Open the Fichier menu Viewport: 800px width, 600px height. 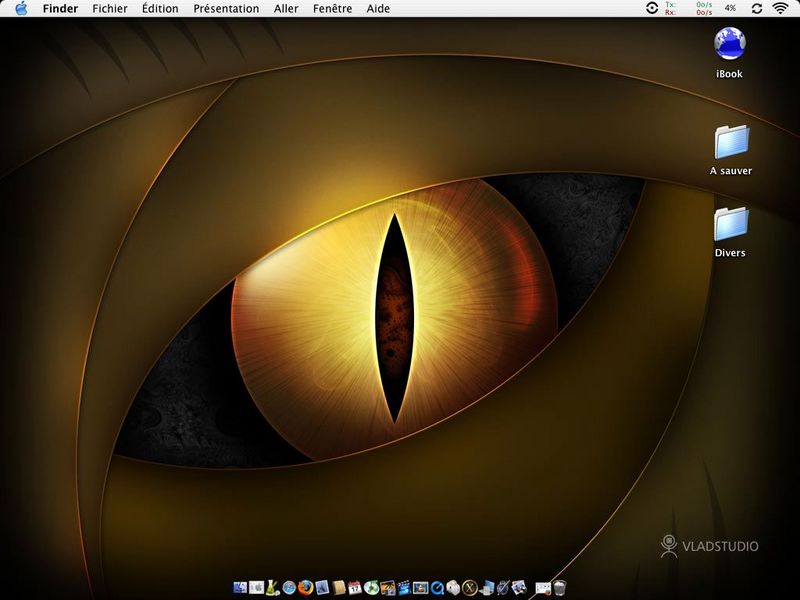pos(110,9)
